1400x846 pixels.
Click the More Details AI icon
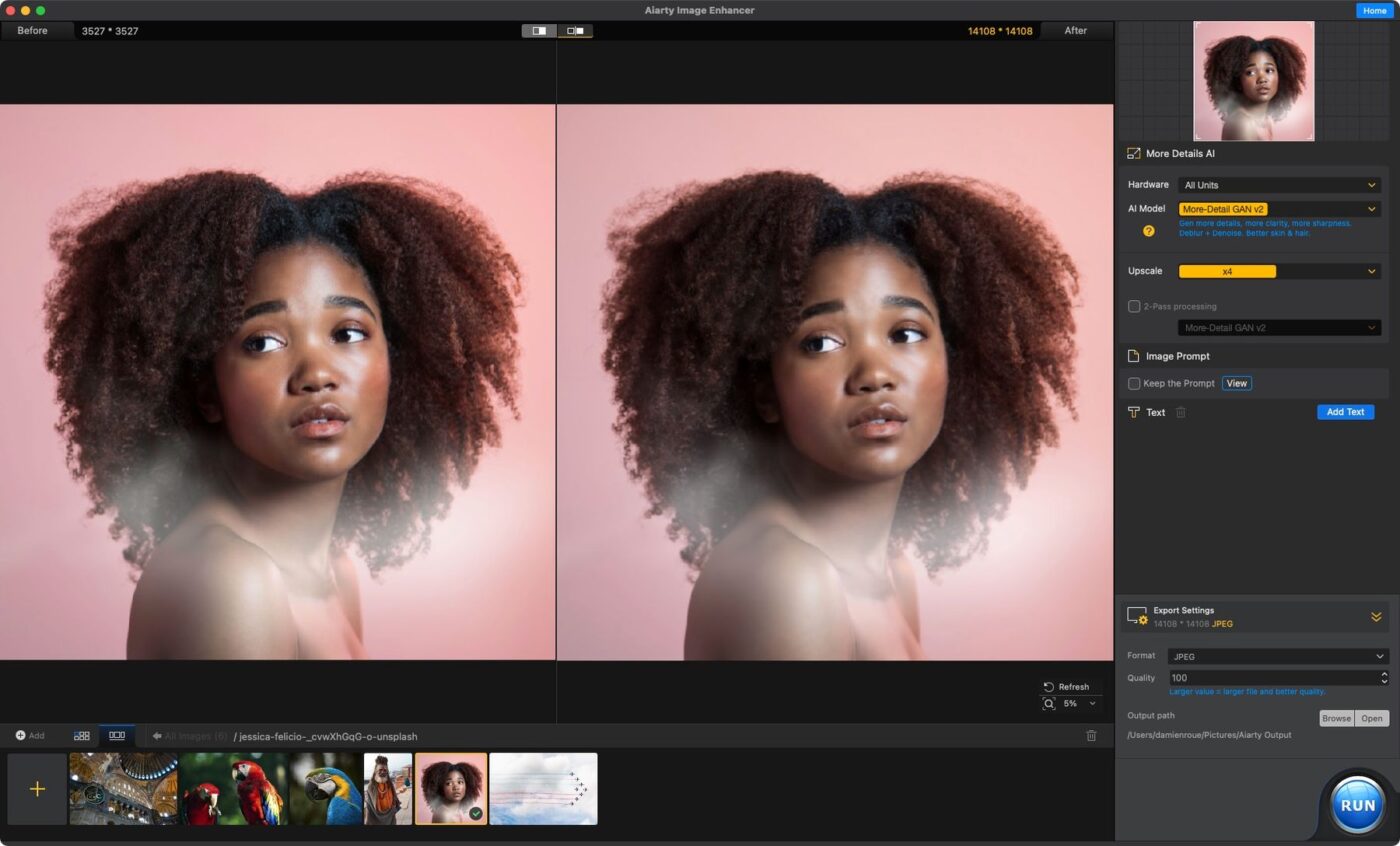(1134, 154)
